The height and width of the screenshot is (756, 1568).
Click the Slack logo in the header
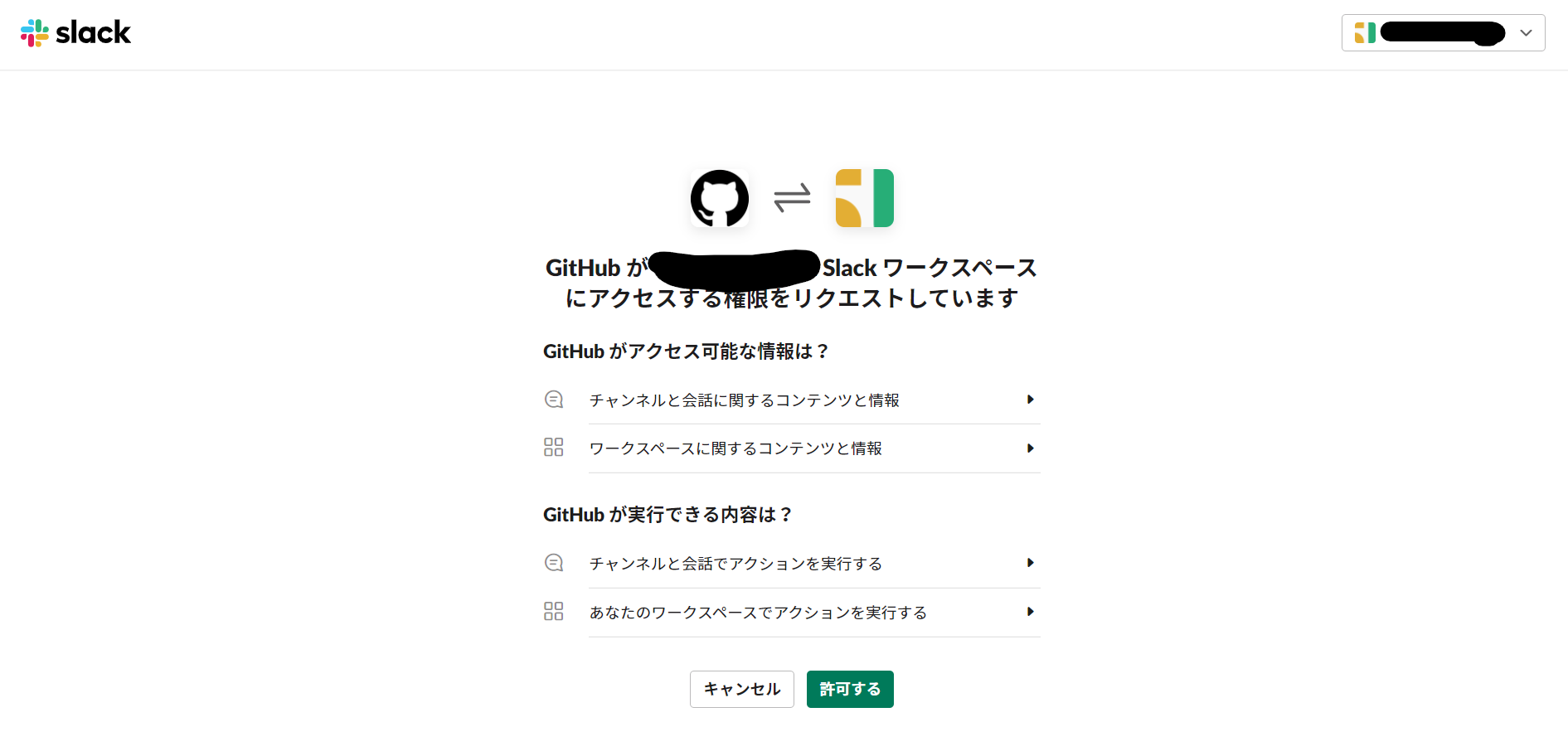click(x=76, y=32)
